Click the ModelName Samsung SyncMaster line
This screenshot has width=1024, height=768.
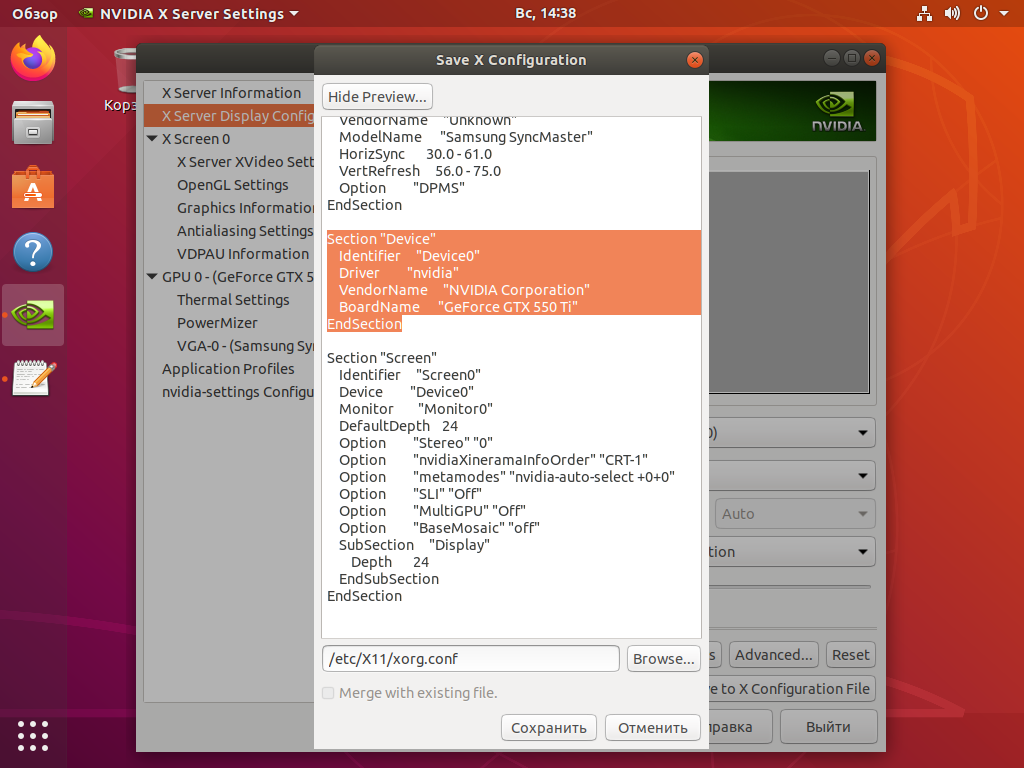466,137
